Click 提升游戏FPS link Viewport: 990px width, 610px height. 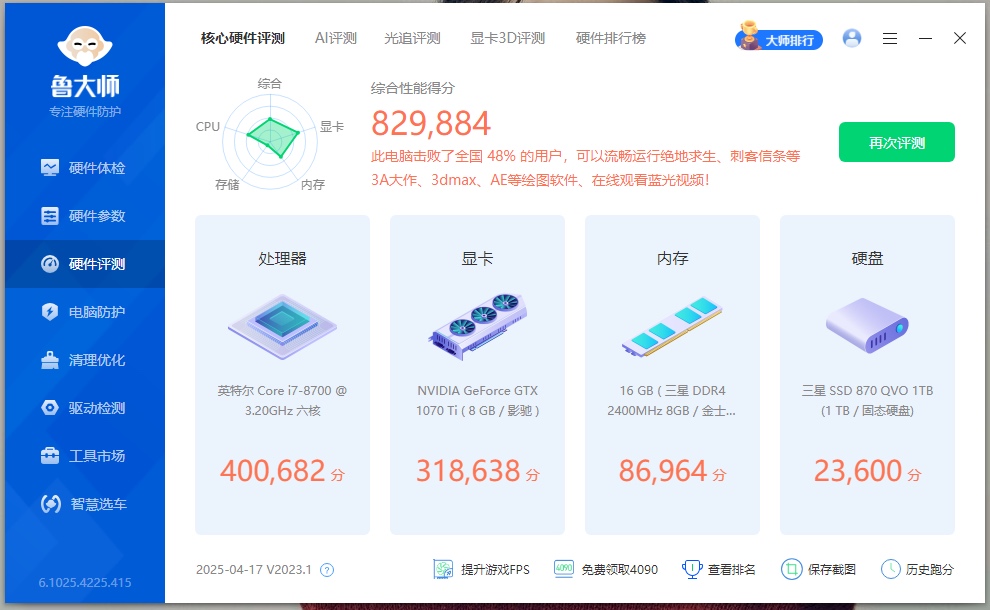(482, 569)
